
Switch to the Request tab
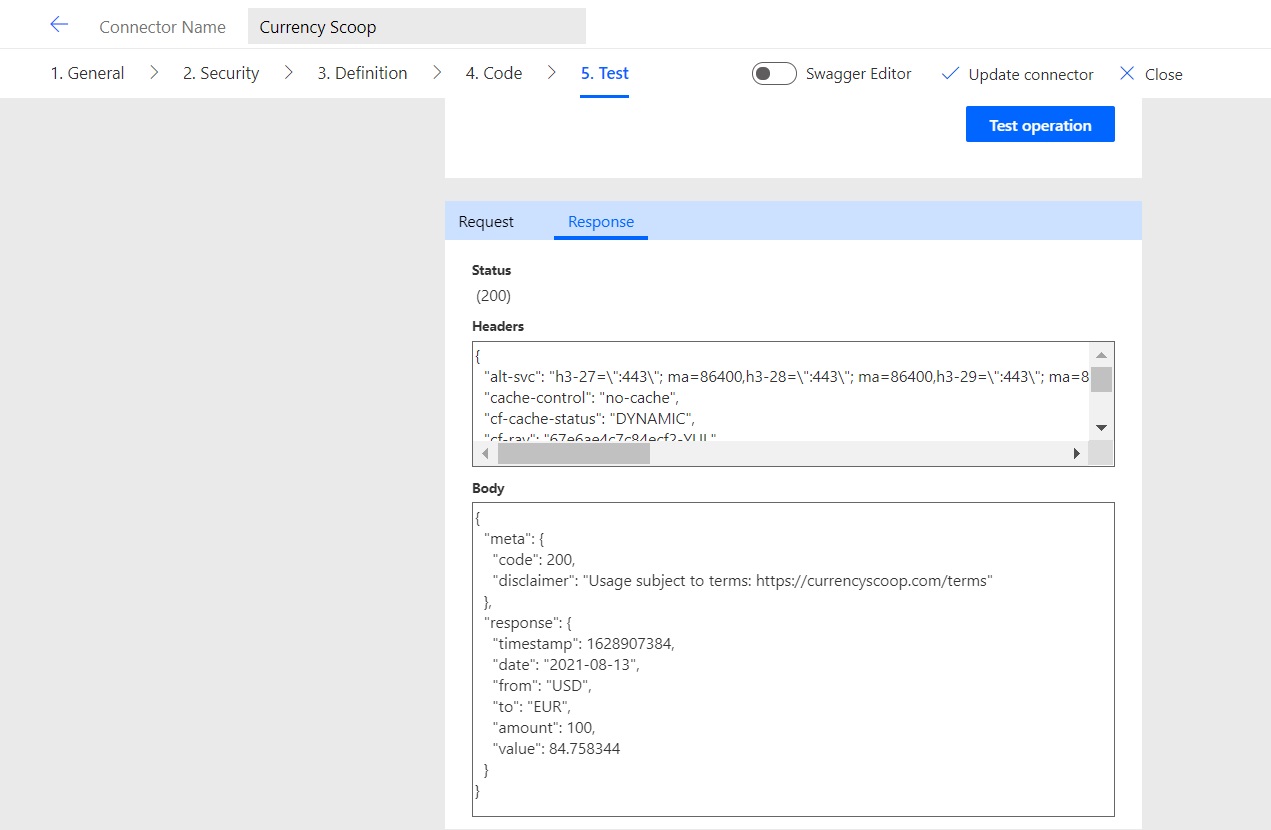[485, 221]
